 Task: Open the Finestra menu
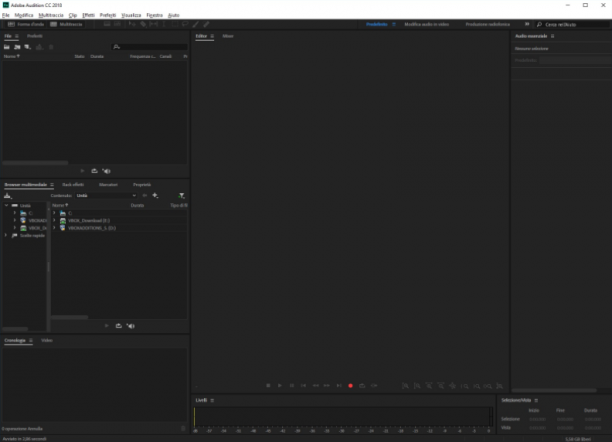click(x=155, y=15)
